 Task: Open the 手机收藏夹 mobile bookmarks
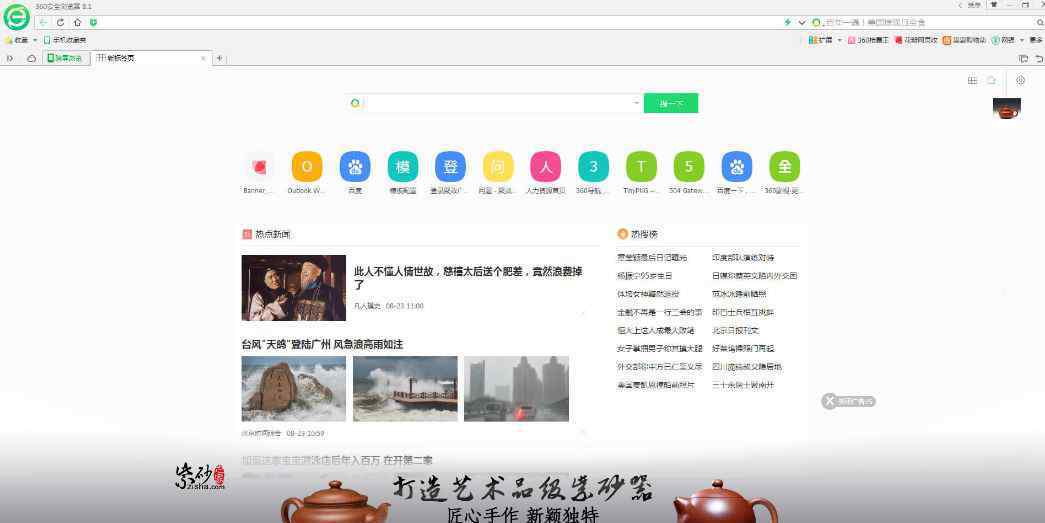pos(65,40)
